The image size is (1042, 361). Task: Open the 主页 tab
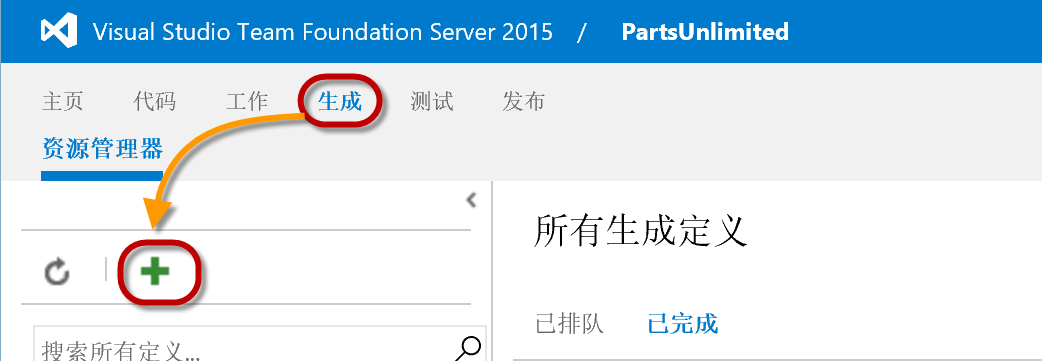pyautogui.click(x=62, y=102)
